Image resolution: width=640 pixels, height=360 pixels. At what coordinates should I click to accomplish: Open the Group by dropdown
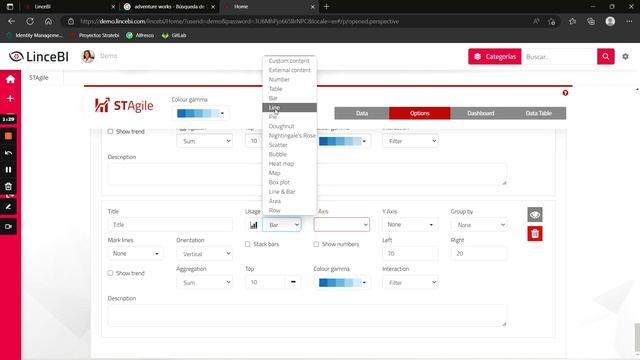479,225
